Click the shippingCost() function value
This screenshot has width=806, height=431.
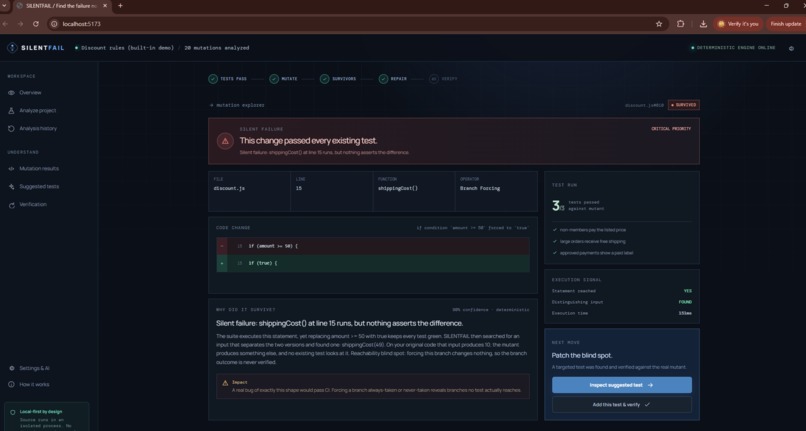tap(398, 188)
